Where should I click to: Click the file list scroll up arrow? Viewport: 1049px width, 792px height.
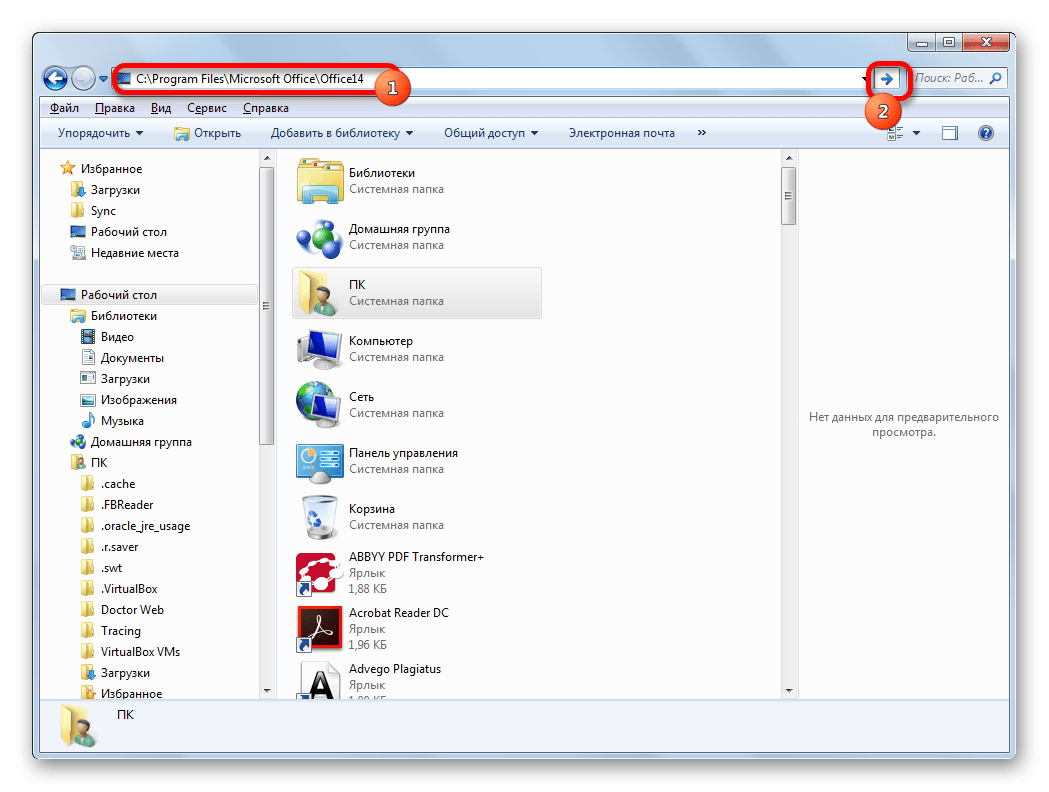click(789, 159)
